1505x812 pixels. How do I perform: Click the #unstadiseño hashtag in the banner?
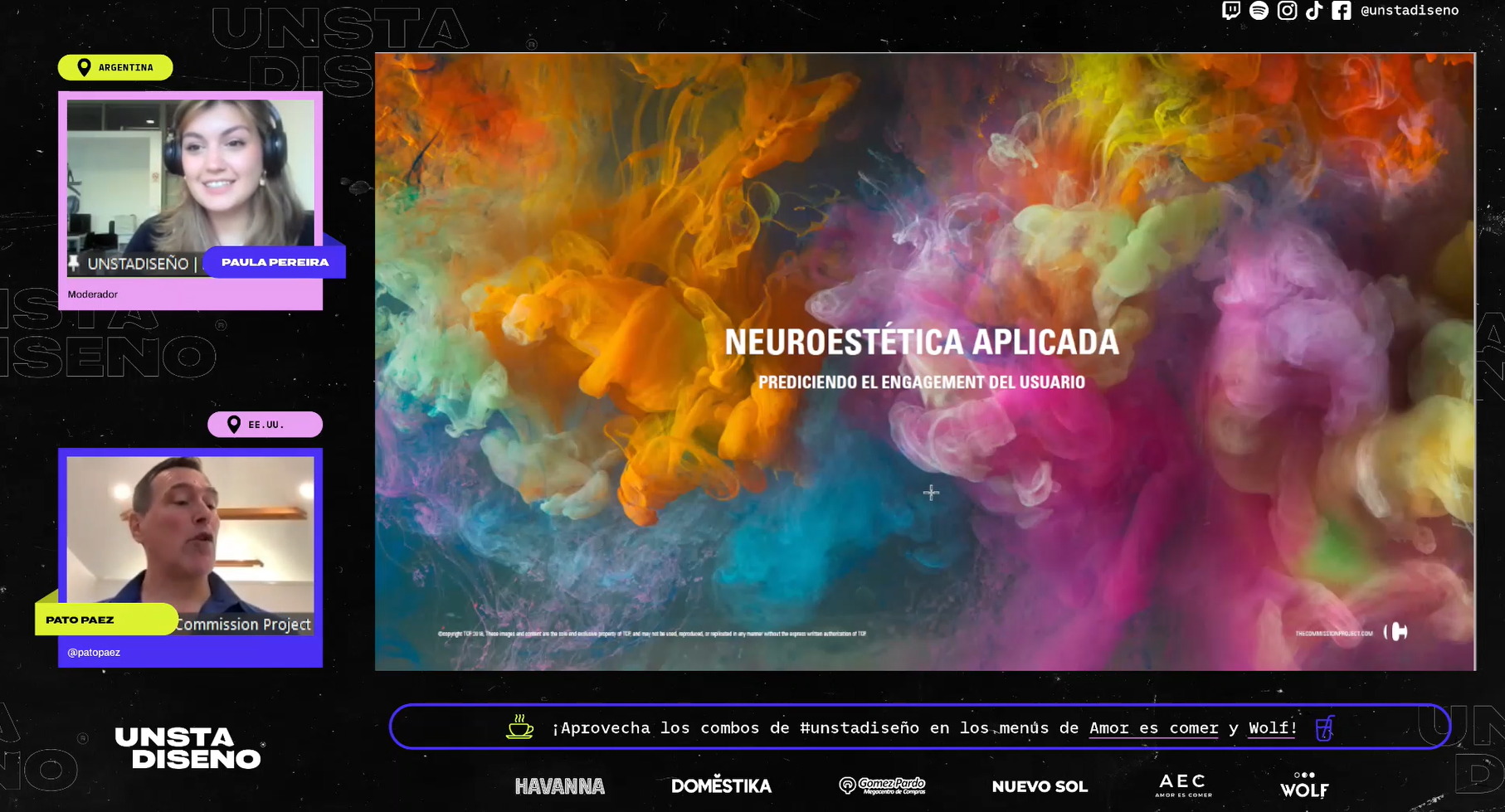pos(860,728)
